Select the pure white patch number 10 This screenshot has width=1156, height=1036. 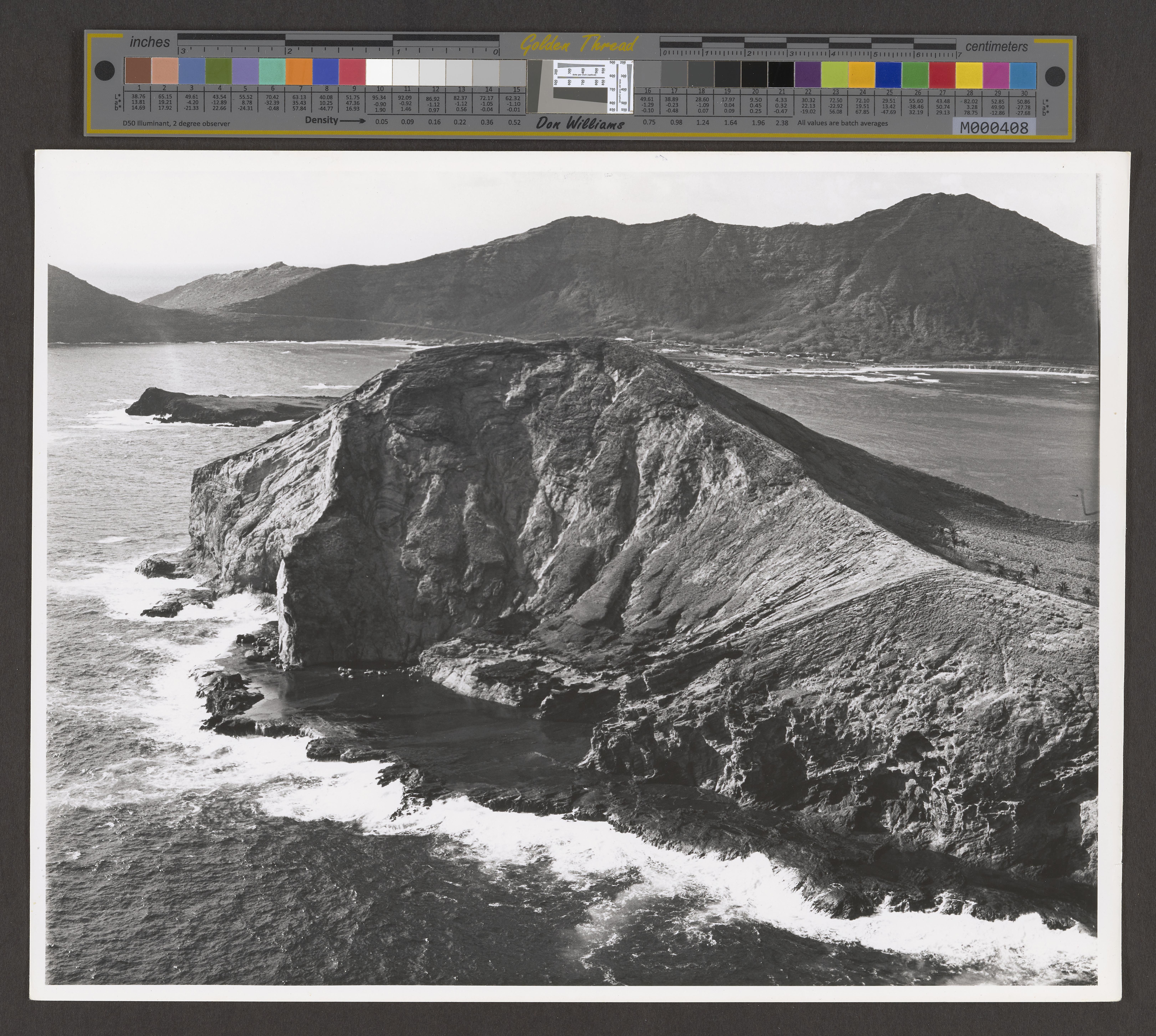[x=379, y=72]
